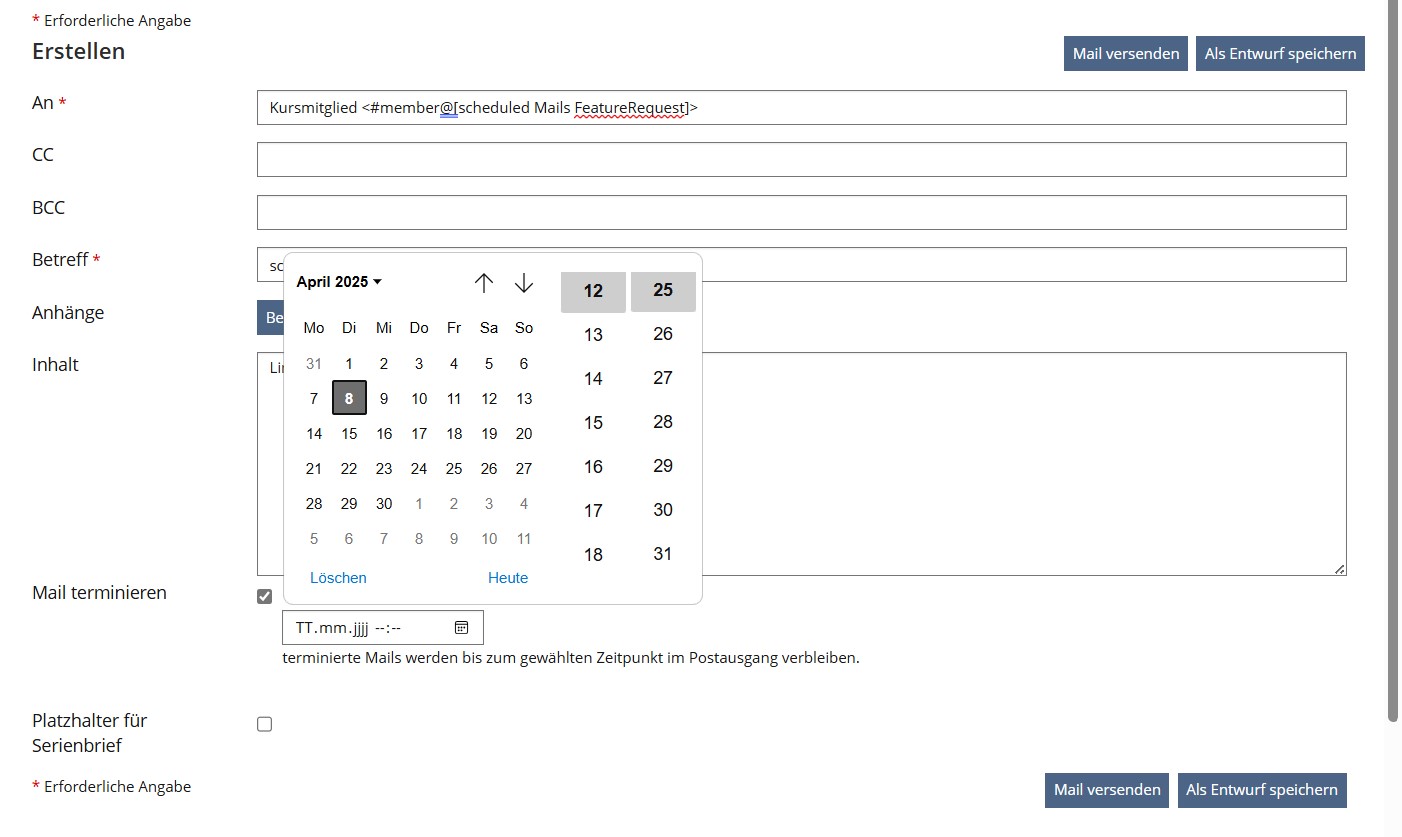Select hour 14 in time picker
This screenshot has height=837, width=1402.
(593, 379)
